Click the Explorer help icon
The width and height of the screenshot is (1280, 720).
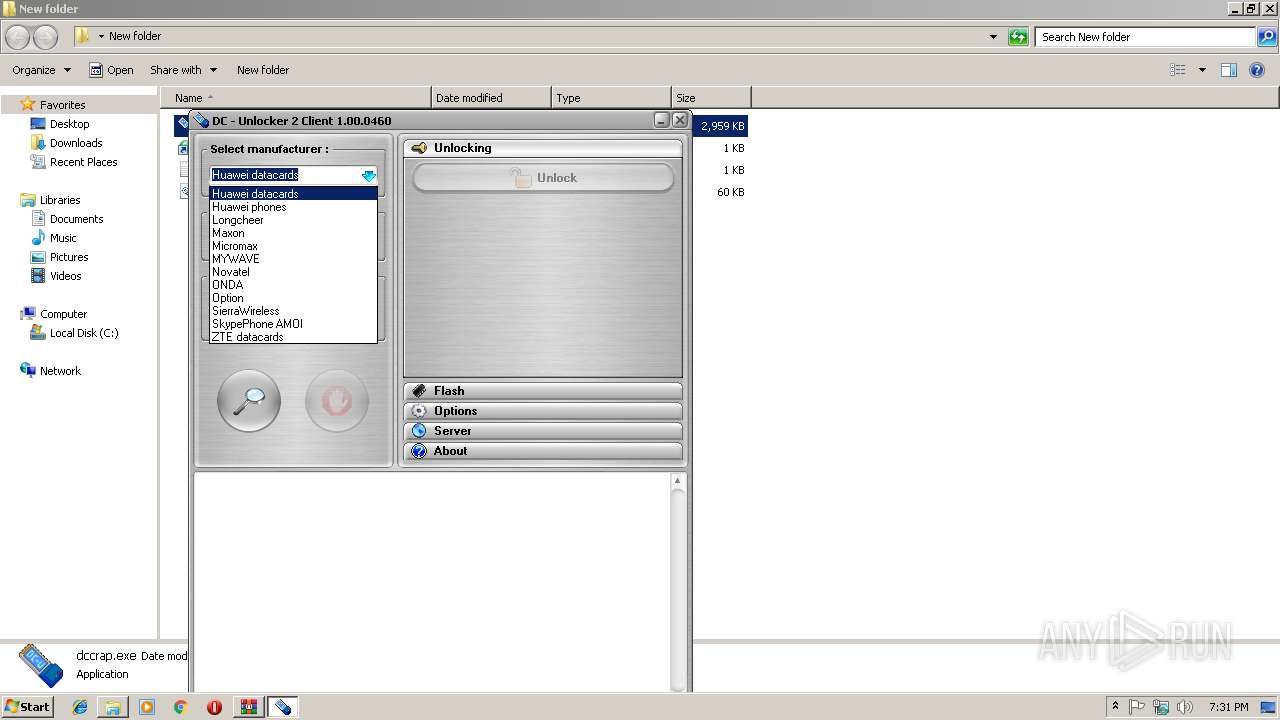point(1257,70)
